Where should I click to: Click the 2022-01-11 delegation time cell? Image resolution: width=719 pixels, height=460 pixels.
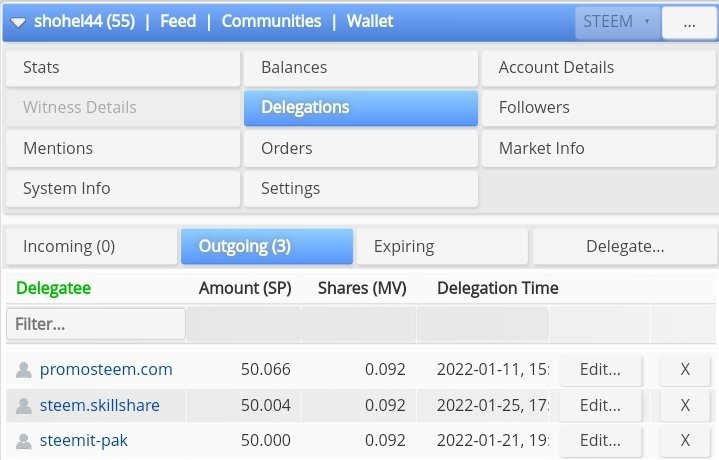(493, 369)
